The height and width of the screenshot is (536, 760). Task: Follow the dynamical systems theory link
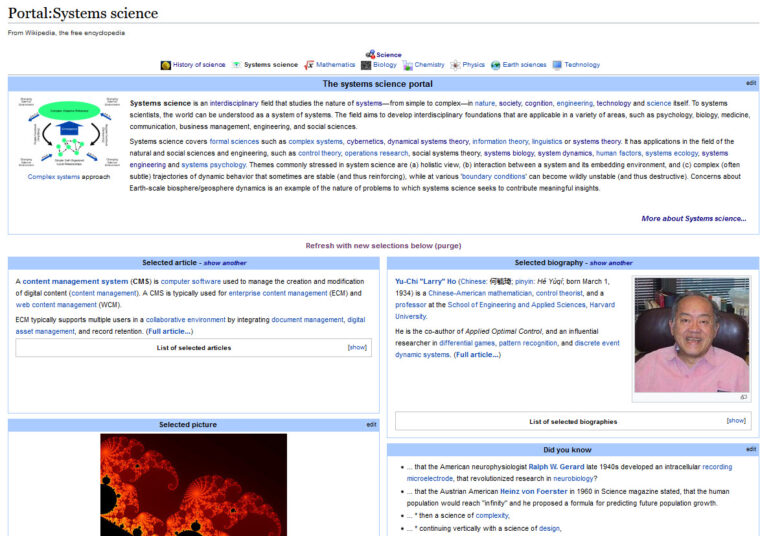(x=428, y=142)
